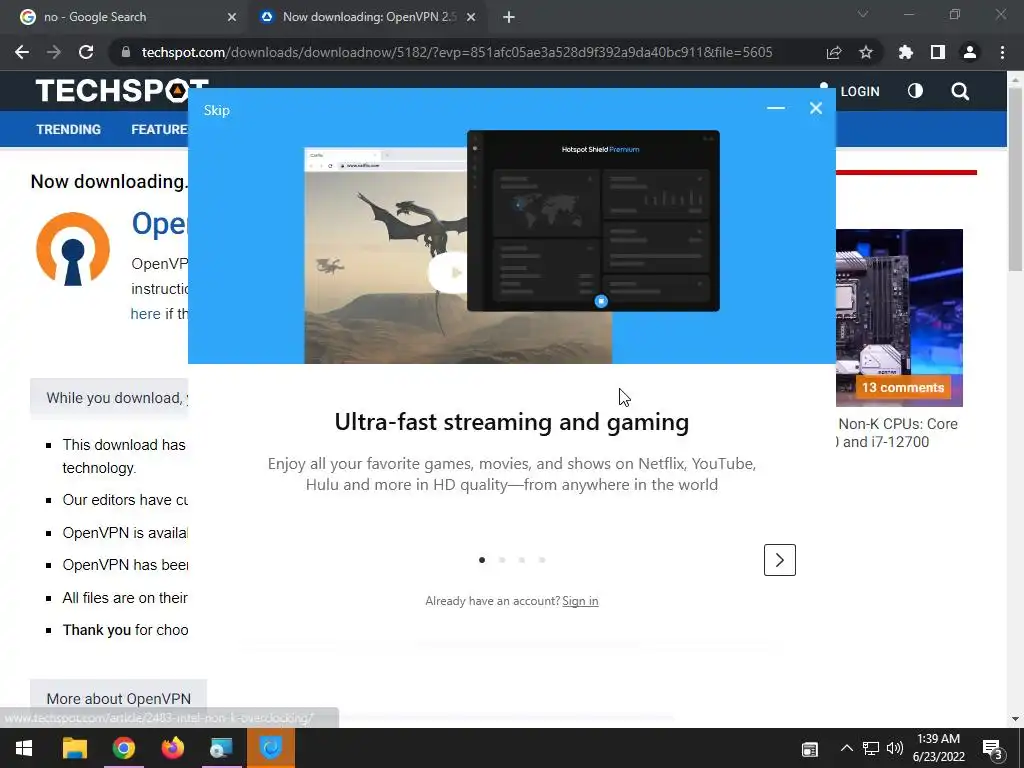Go to next onboarding slide arrow
This screenshot has width=1024, height=768.
(x=780, y=560)
